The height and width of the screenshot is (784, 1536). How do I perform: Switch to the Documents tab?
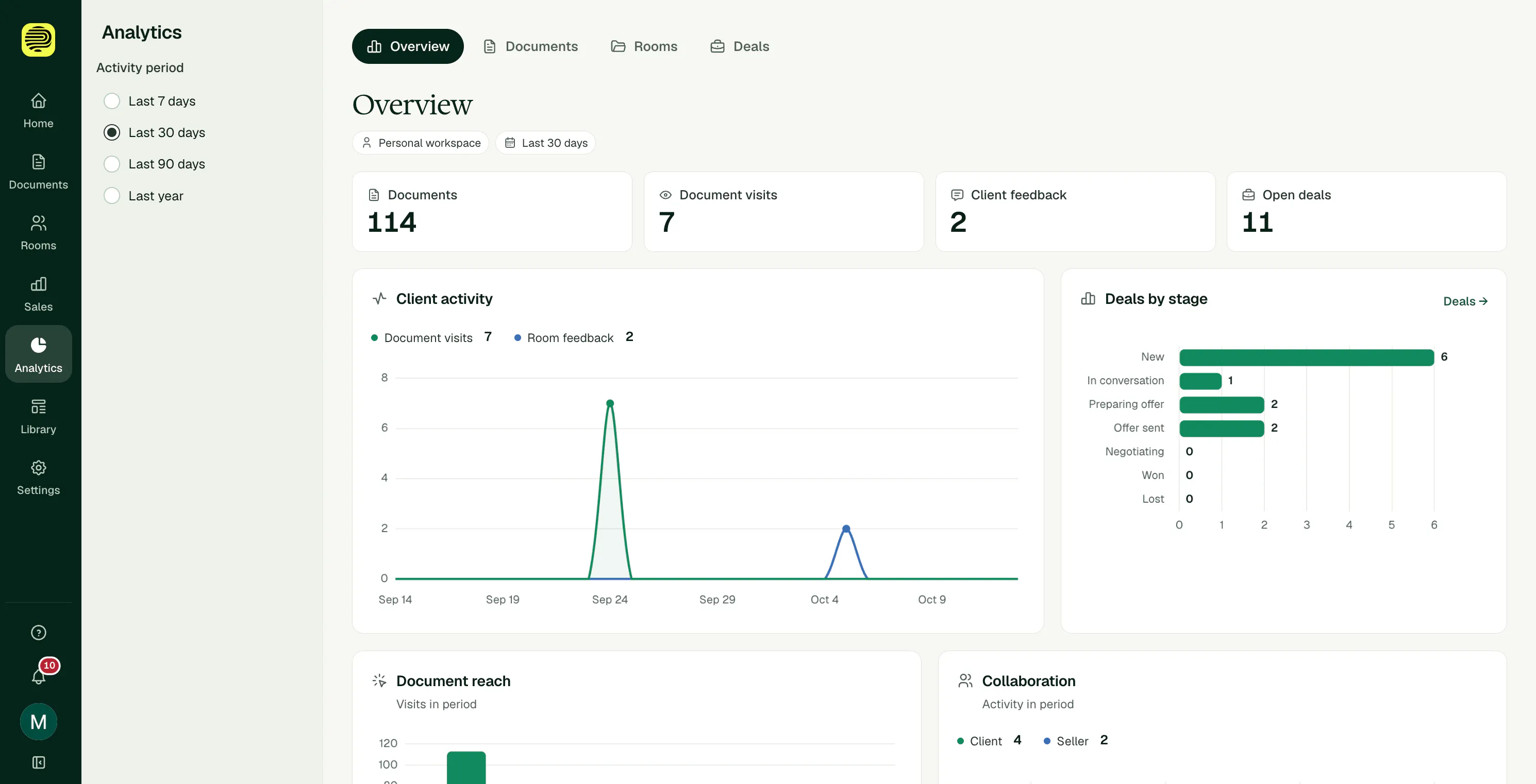pyautogui.click(x=530, y=46)
